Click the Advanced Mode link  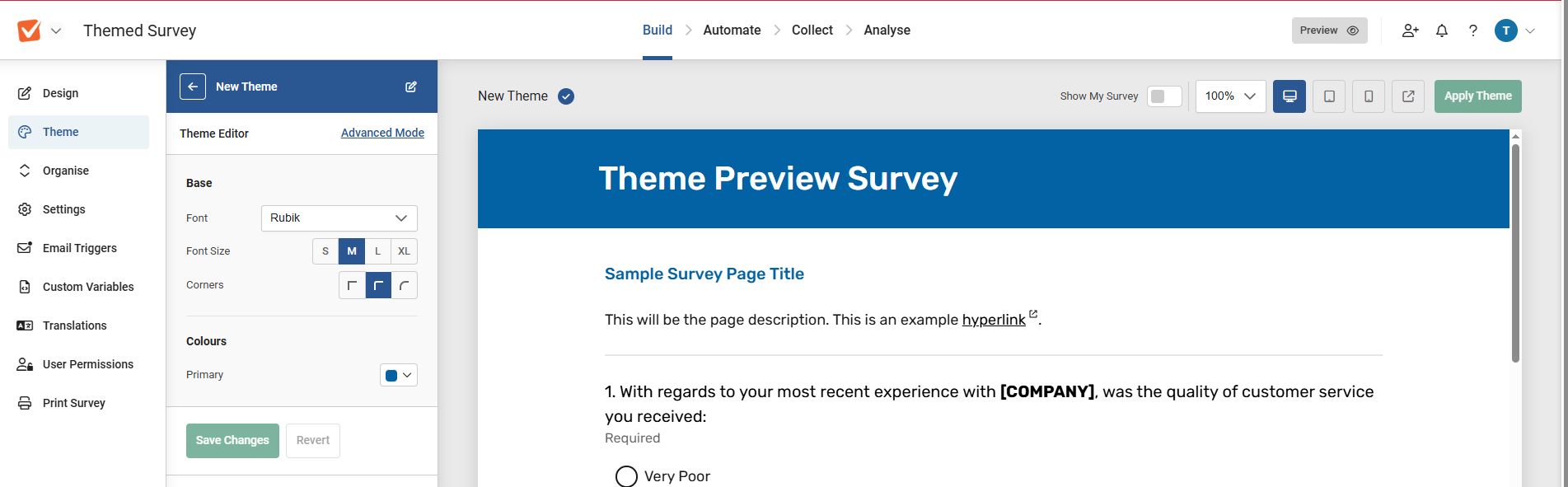tap(382, 133)
